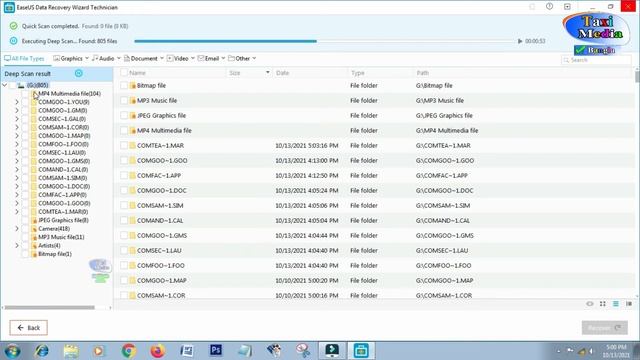Click the tree panel horizontal scrollbar

tap(49, 307)
